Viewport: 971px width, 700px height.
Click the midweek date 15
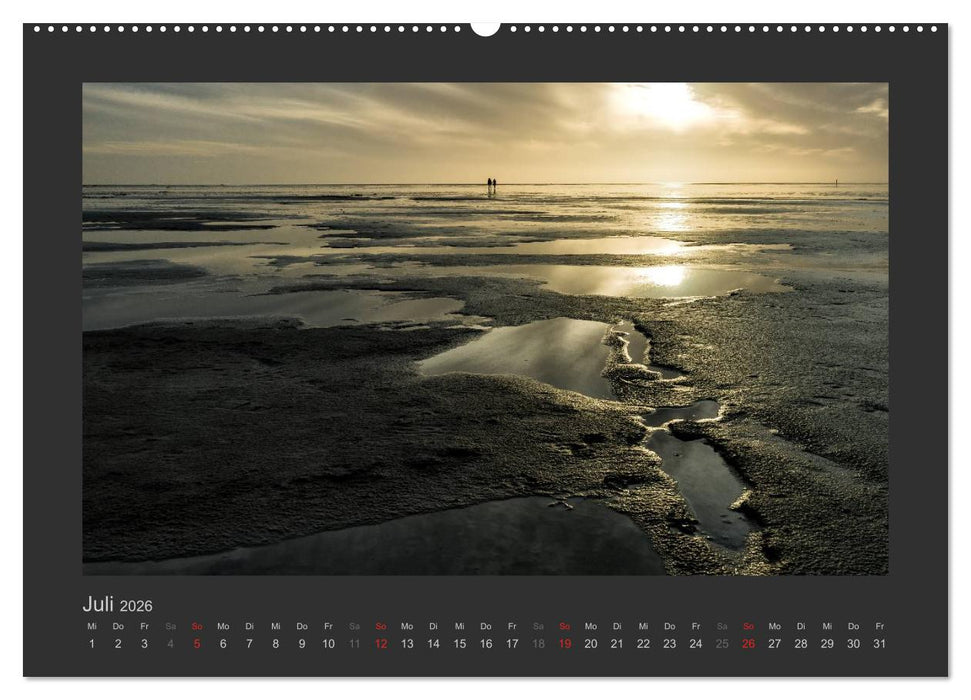pos(462,645)
